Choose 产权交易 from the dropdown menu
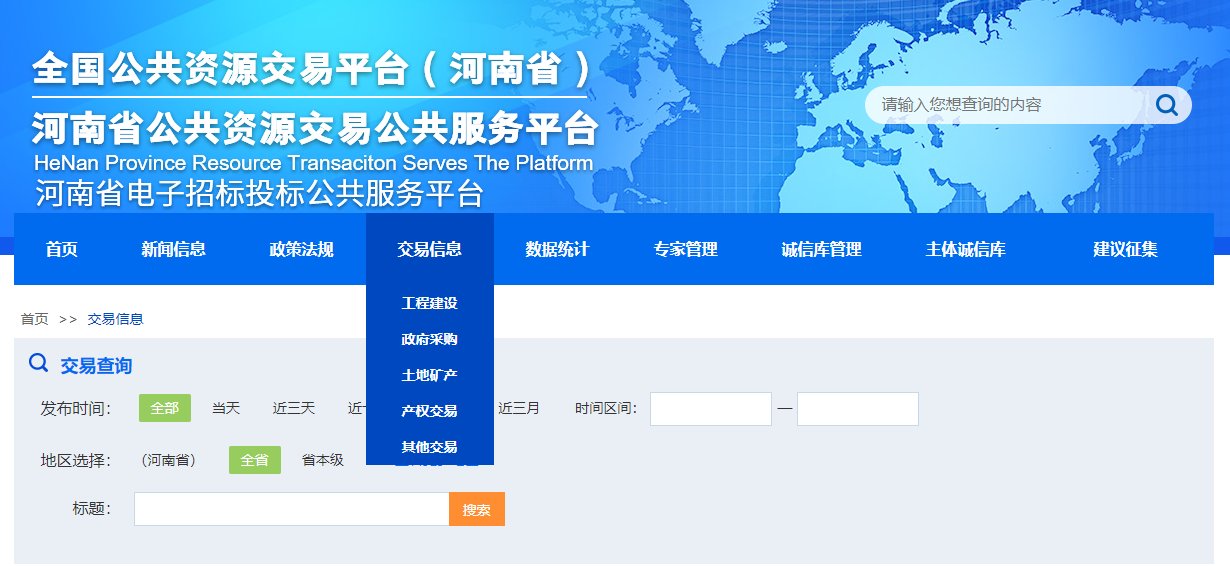Screen dimensions: 1230x566 pos(430,411)
